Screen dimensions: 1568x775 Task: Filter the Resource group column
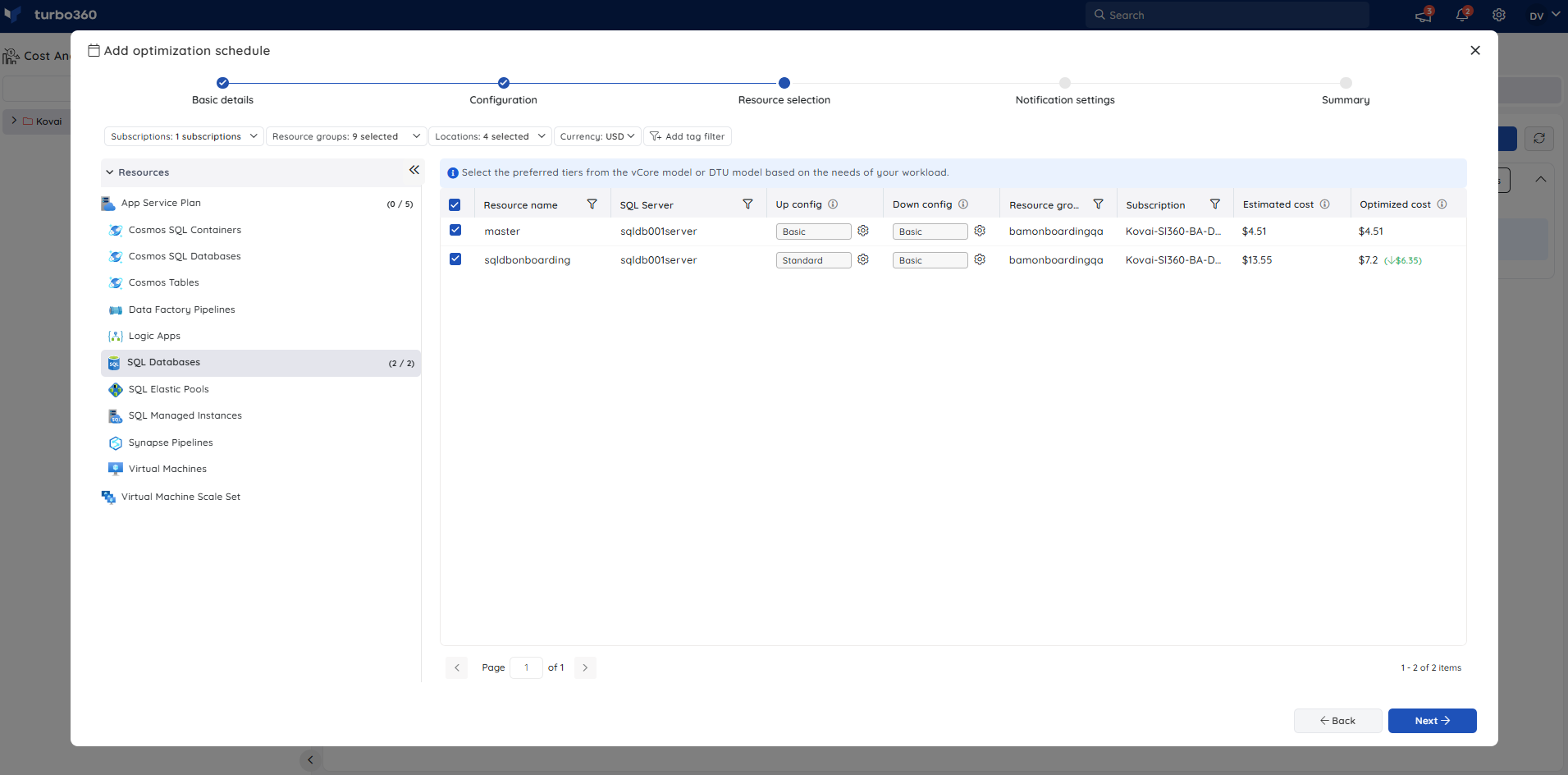pos(1098,204)
